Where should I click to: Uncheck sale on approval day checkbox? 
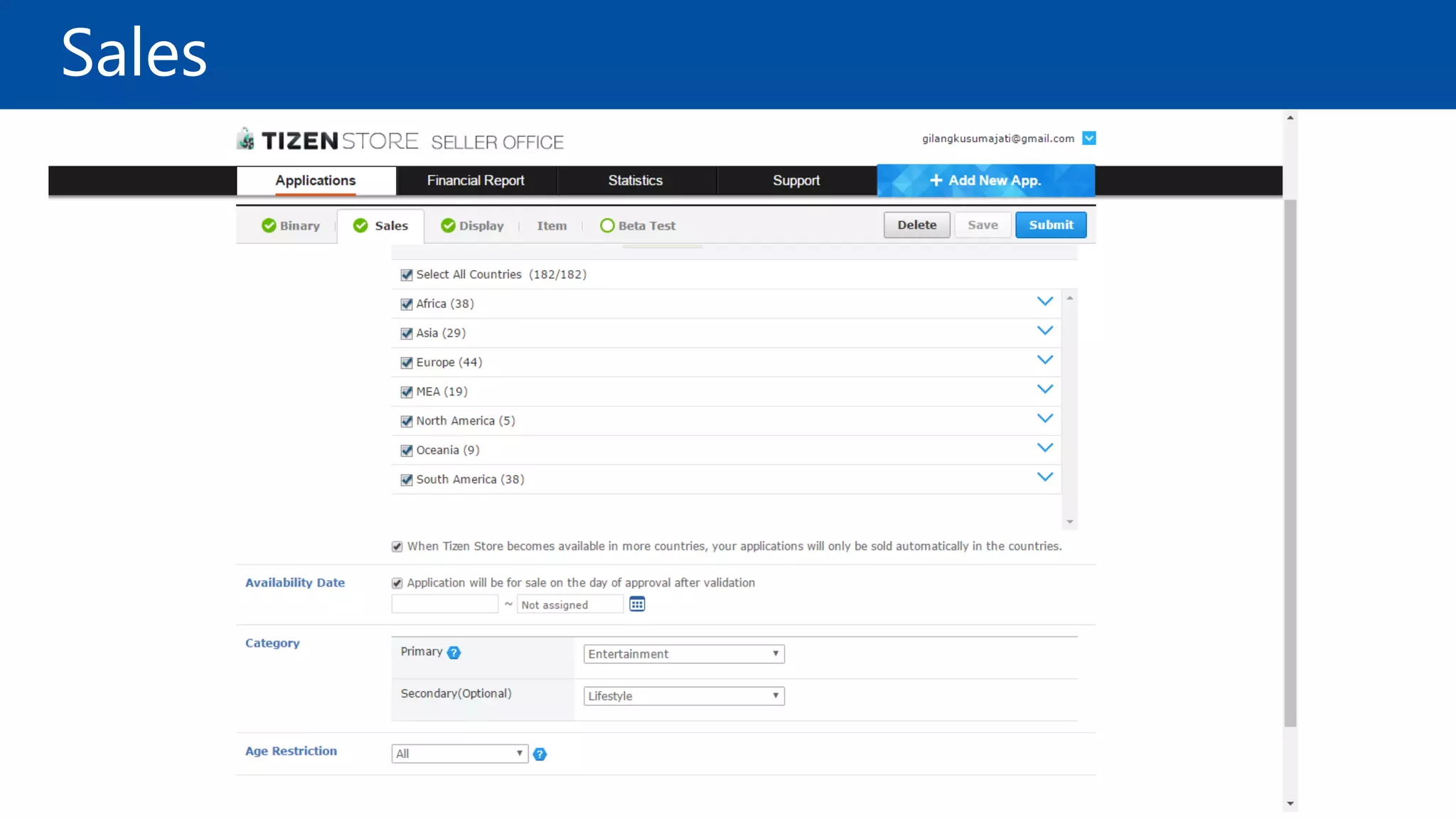[397, 583]
